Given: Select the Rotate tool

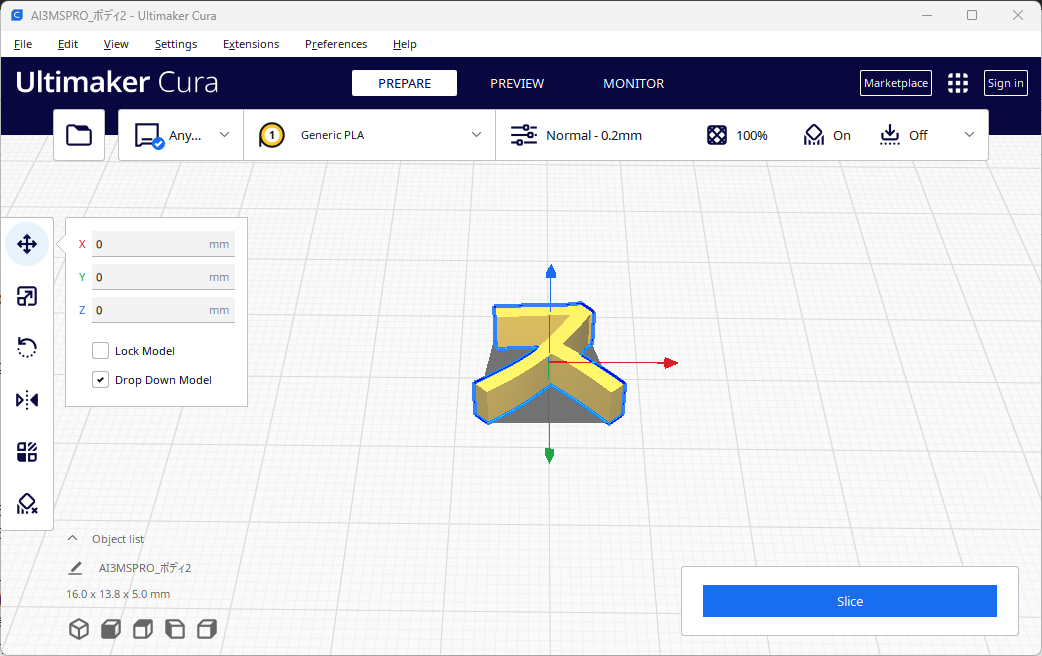Looking at the screenshot, I should click(27, 348).
